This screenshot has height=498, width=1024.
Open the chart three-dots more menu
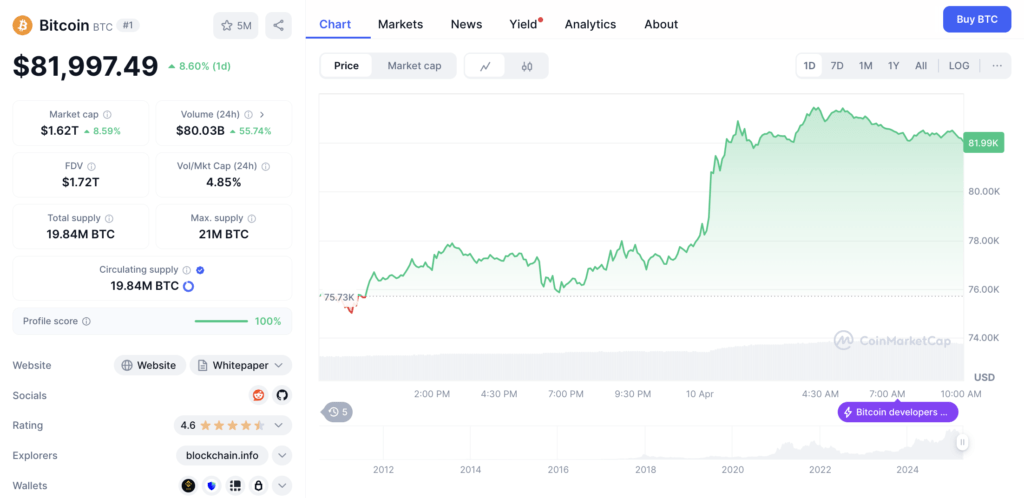[x=997, y=65]
